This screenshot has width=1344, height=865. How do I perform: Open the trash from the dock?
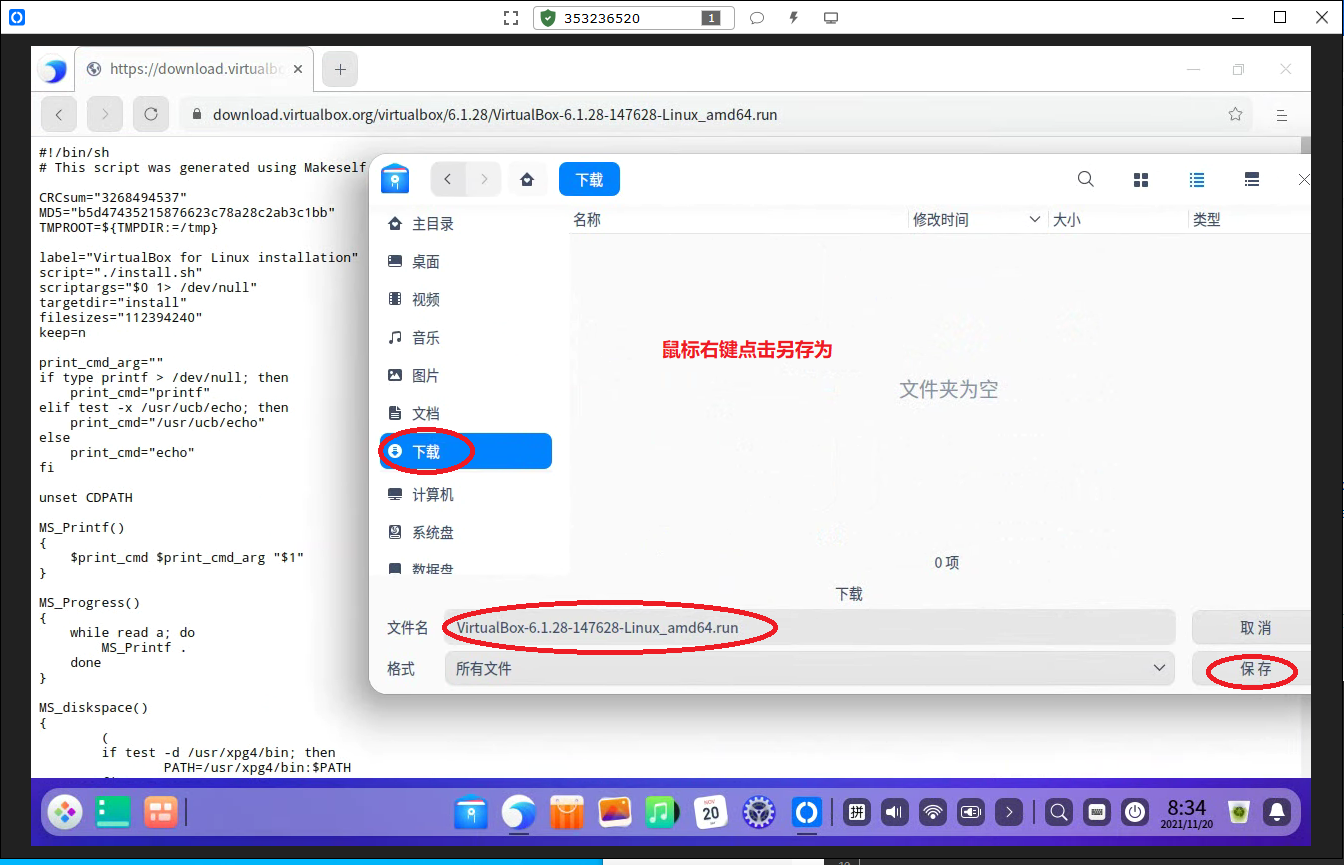click(x=1239, y=812)
